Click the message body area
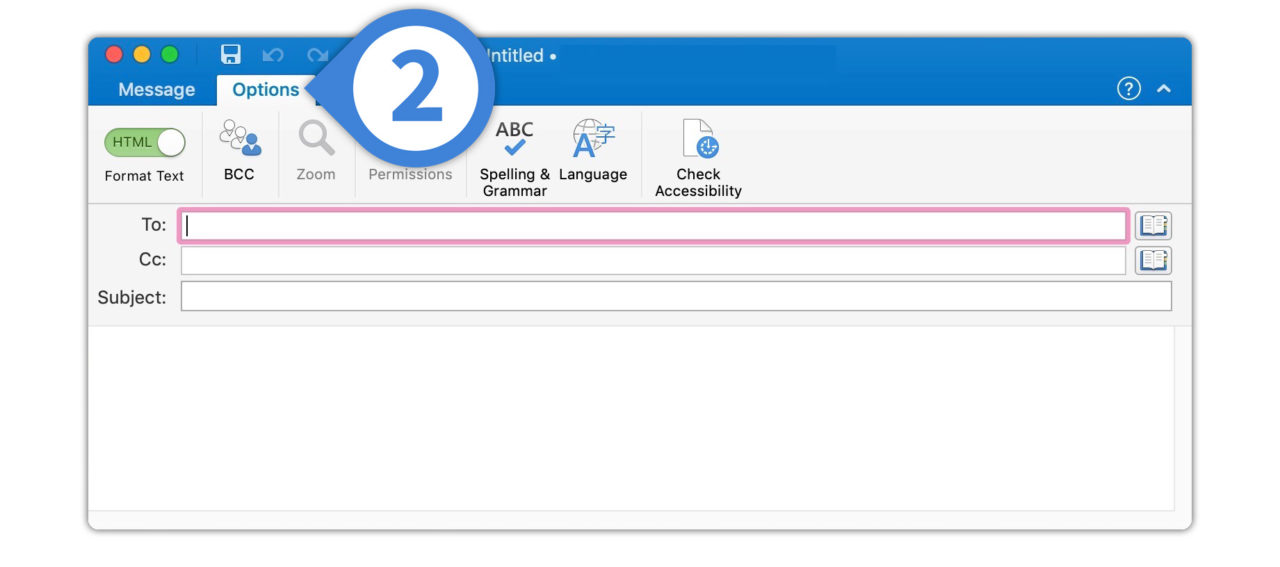The width and height of the screenshot is (1280, 567). [x=631, y=418]
